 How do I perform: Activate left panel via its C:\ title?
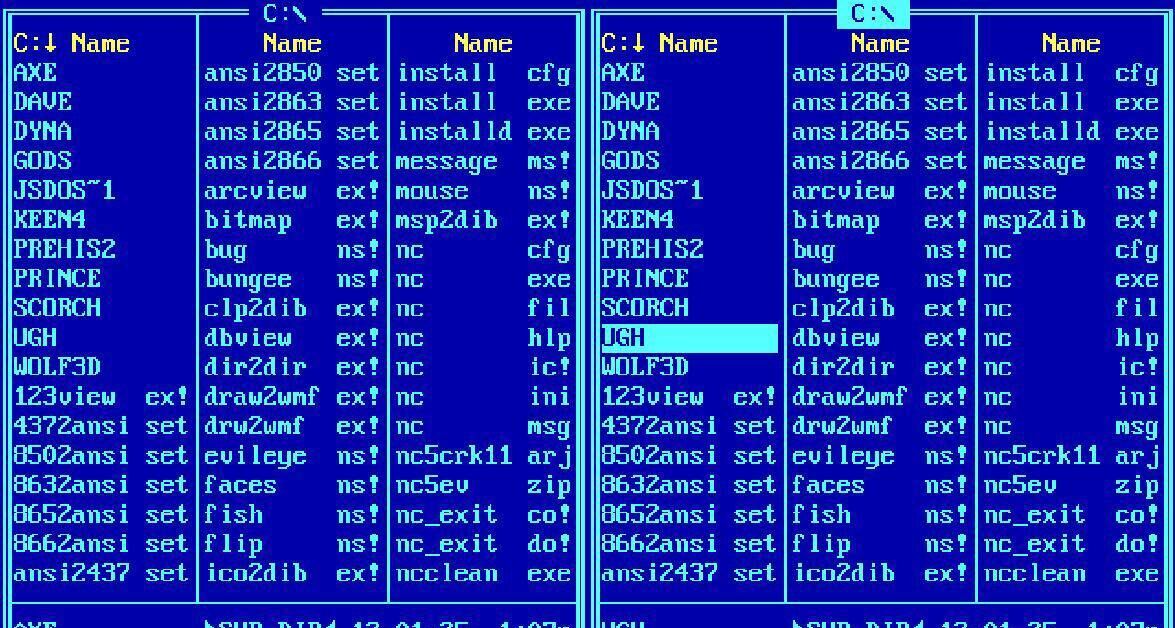pyautogui.click(x=285, y=14)
